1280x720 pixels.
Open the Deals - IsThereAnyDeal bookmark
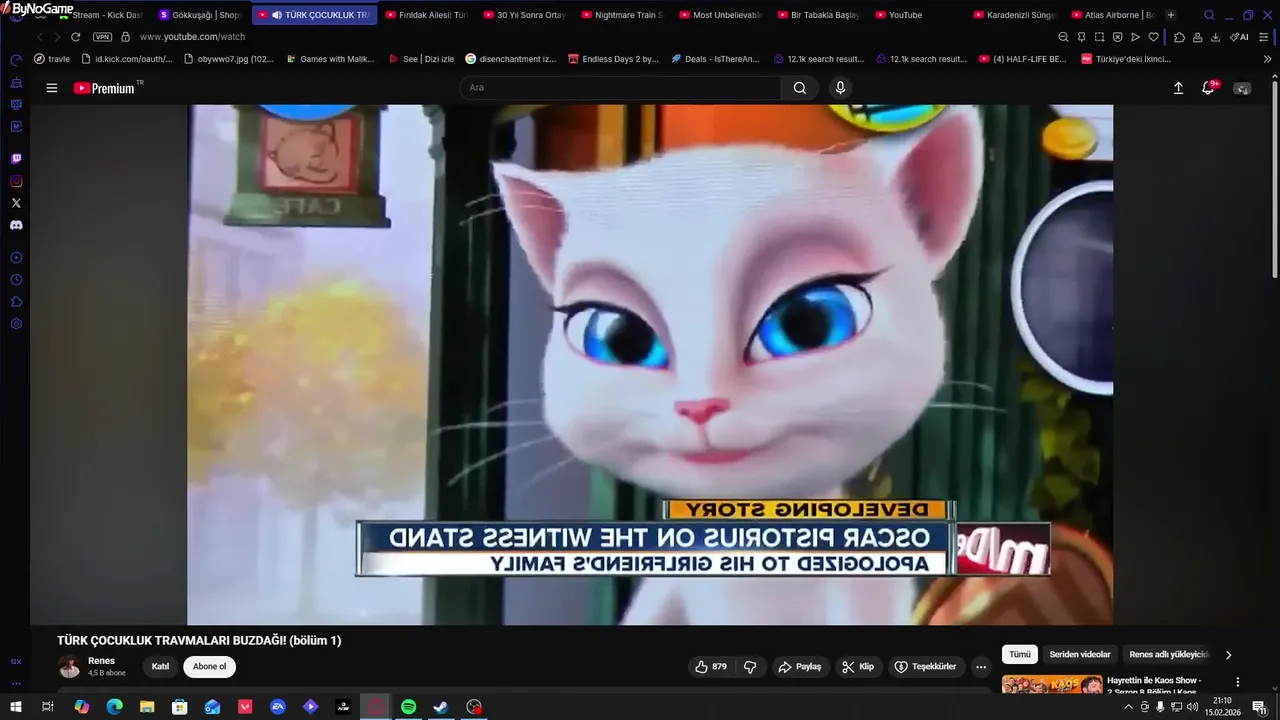[x=716, y=59]
